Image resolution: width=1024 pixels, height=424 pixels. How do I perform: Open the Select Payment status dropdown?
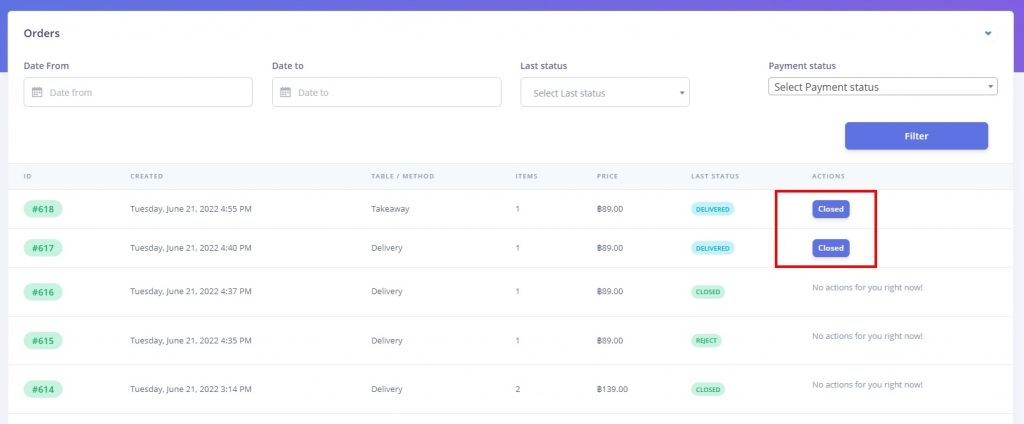(x=883, y=87)
